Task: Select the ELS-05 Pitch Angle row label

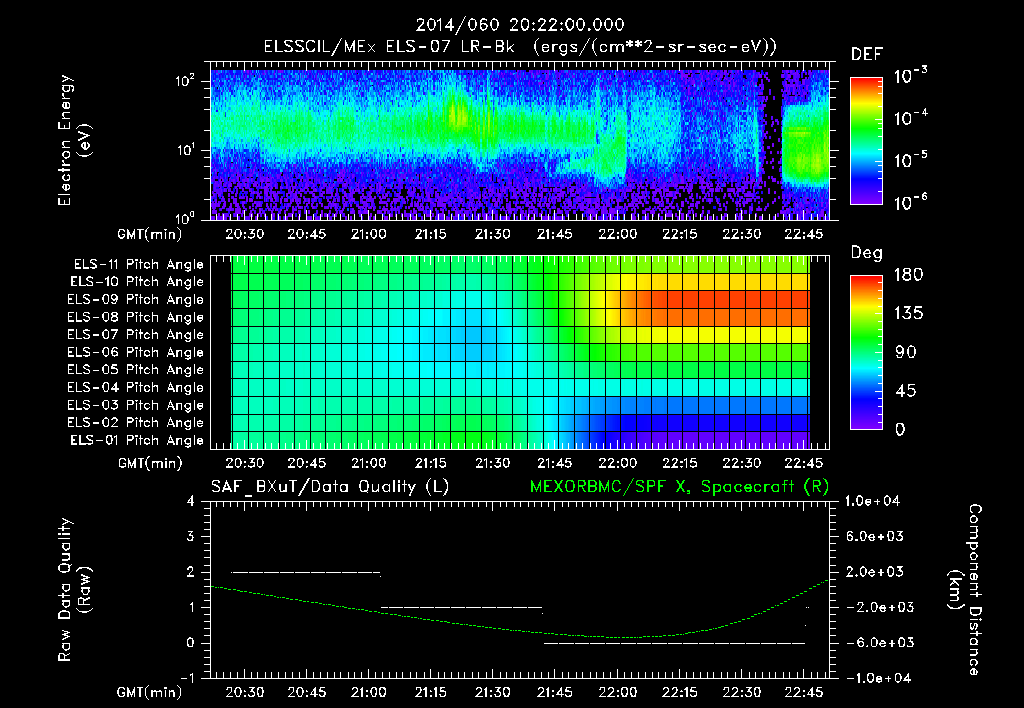Action: 136,370
